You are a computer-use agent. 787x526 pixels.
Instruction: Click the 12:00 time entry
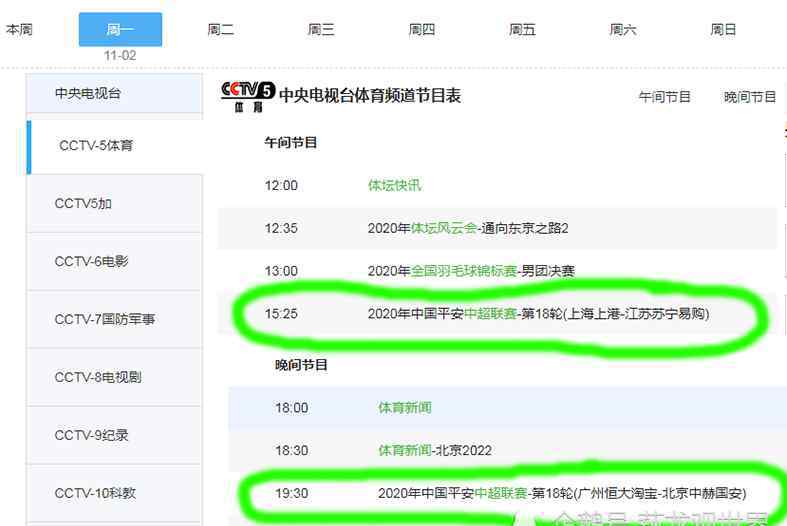pyautogui.click(x=281, y=186)
